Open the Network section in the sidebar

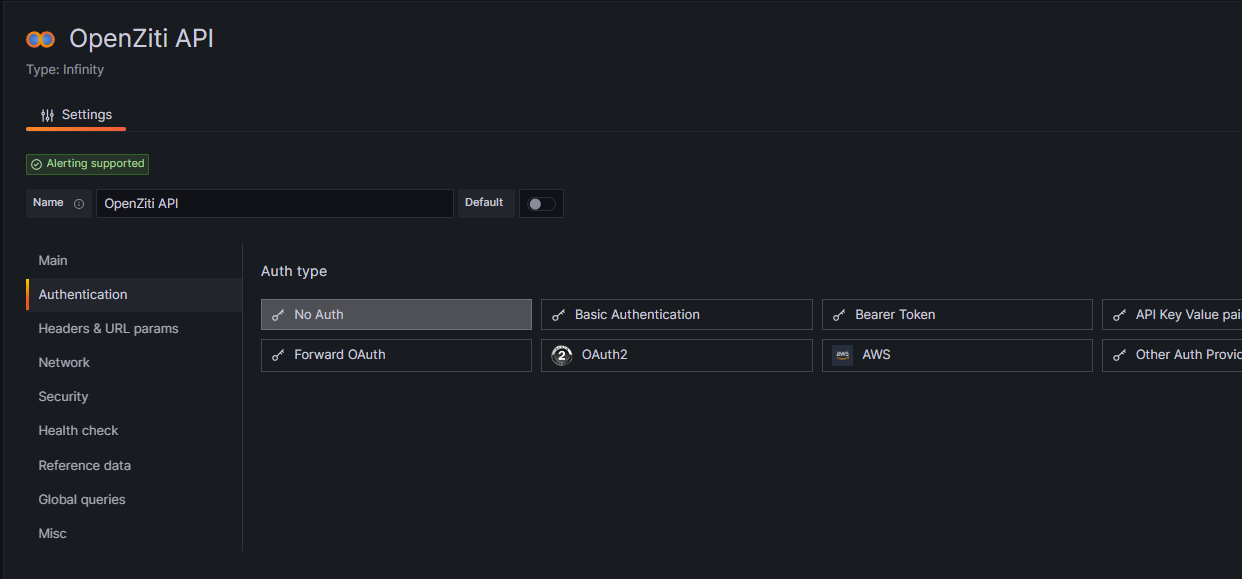coord(64,362)
